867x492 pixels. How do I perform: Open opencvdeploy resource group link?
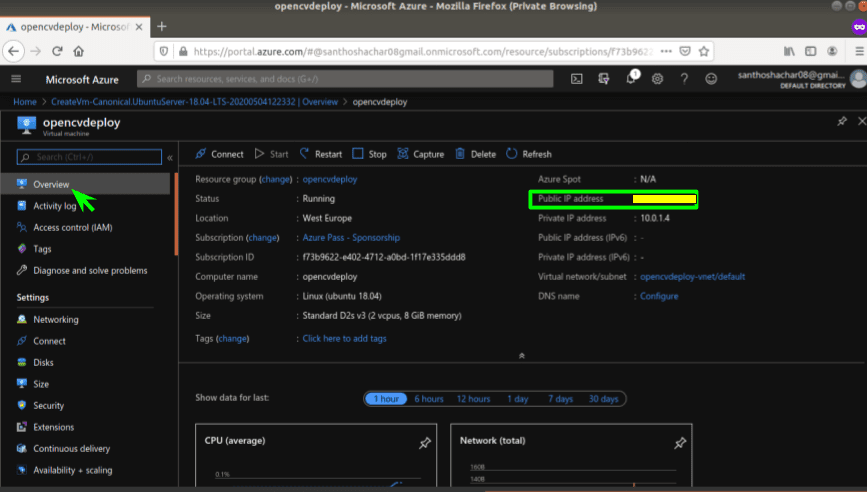click(330, 179)
